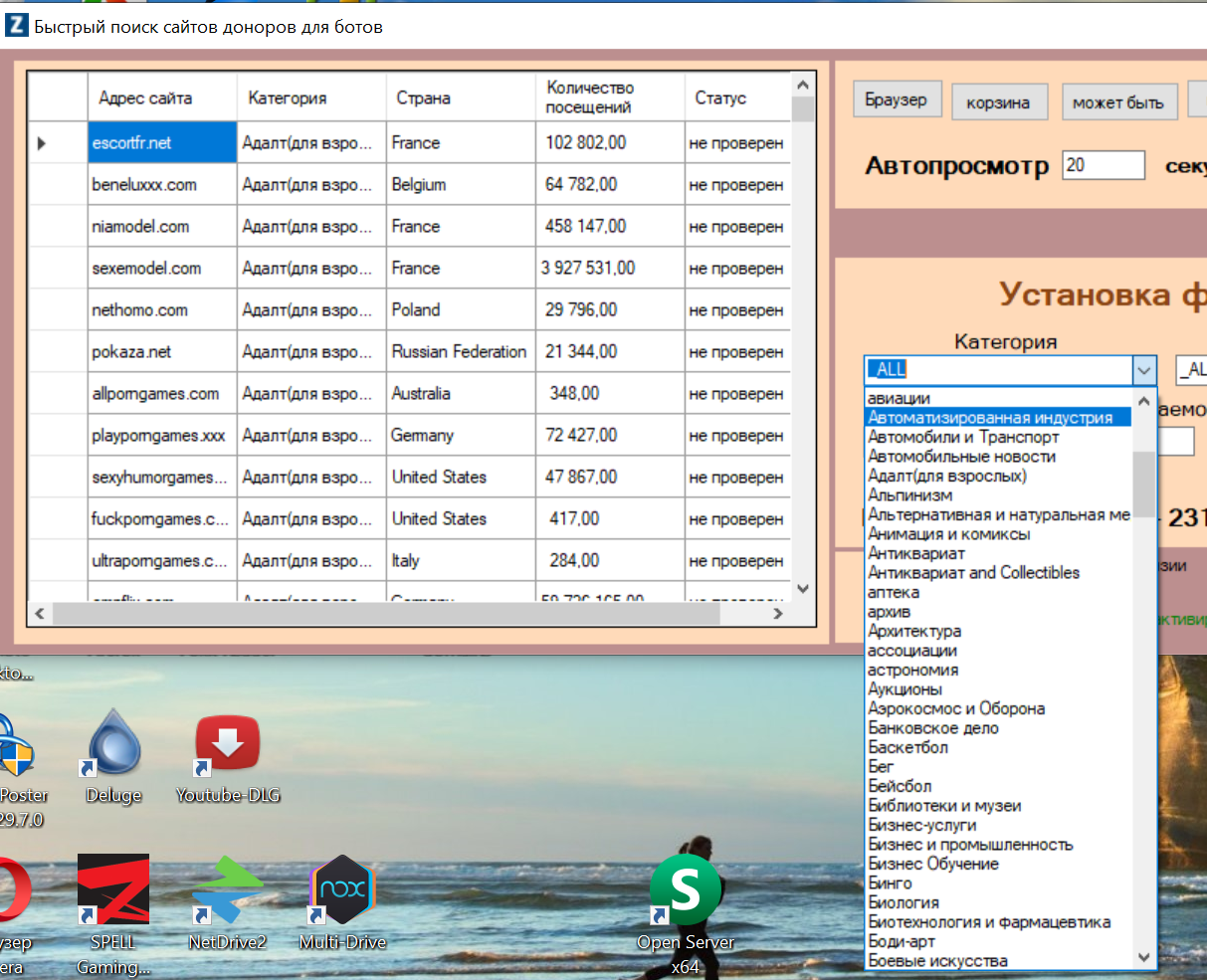Click the Z application icon in title bar
Image resolution: width=1207 pixels, height=980 pixels.
(x=16, y=26)
